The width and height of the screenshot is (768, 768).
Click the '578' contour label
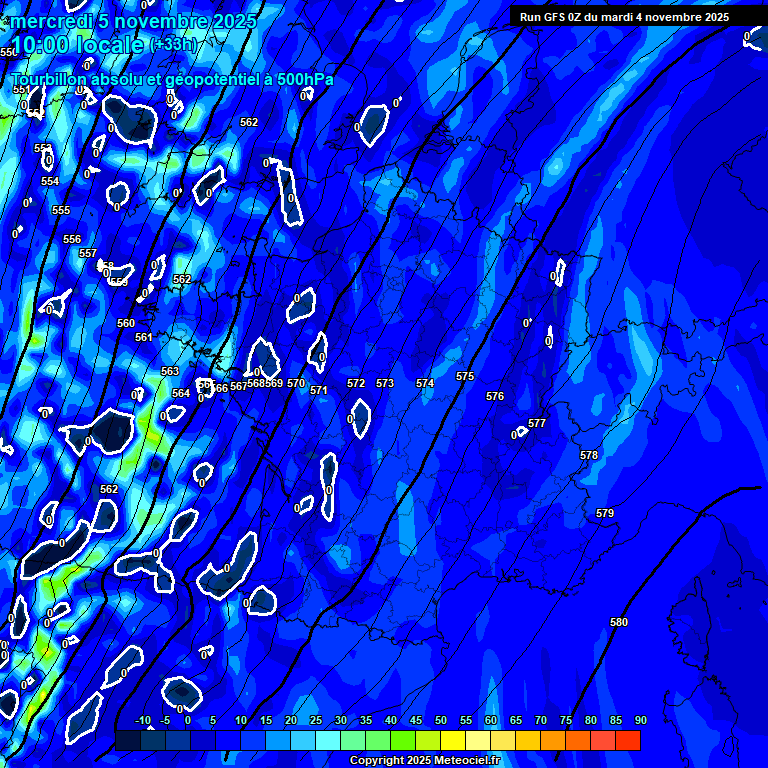point(589,456)
